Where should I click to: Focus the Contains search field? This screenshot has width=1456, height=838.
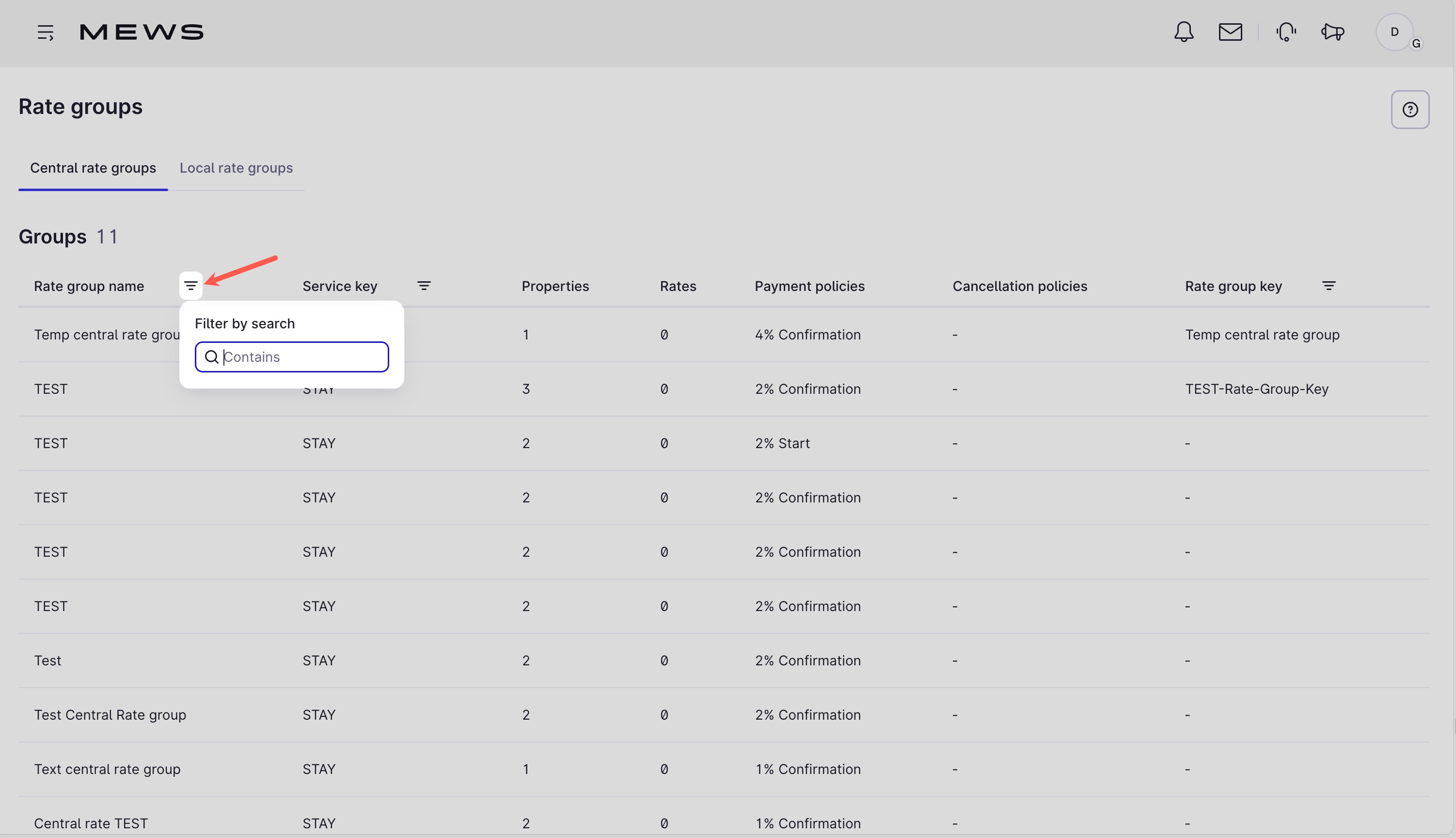[292, 357]
